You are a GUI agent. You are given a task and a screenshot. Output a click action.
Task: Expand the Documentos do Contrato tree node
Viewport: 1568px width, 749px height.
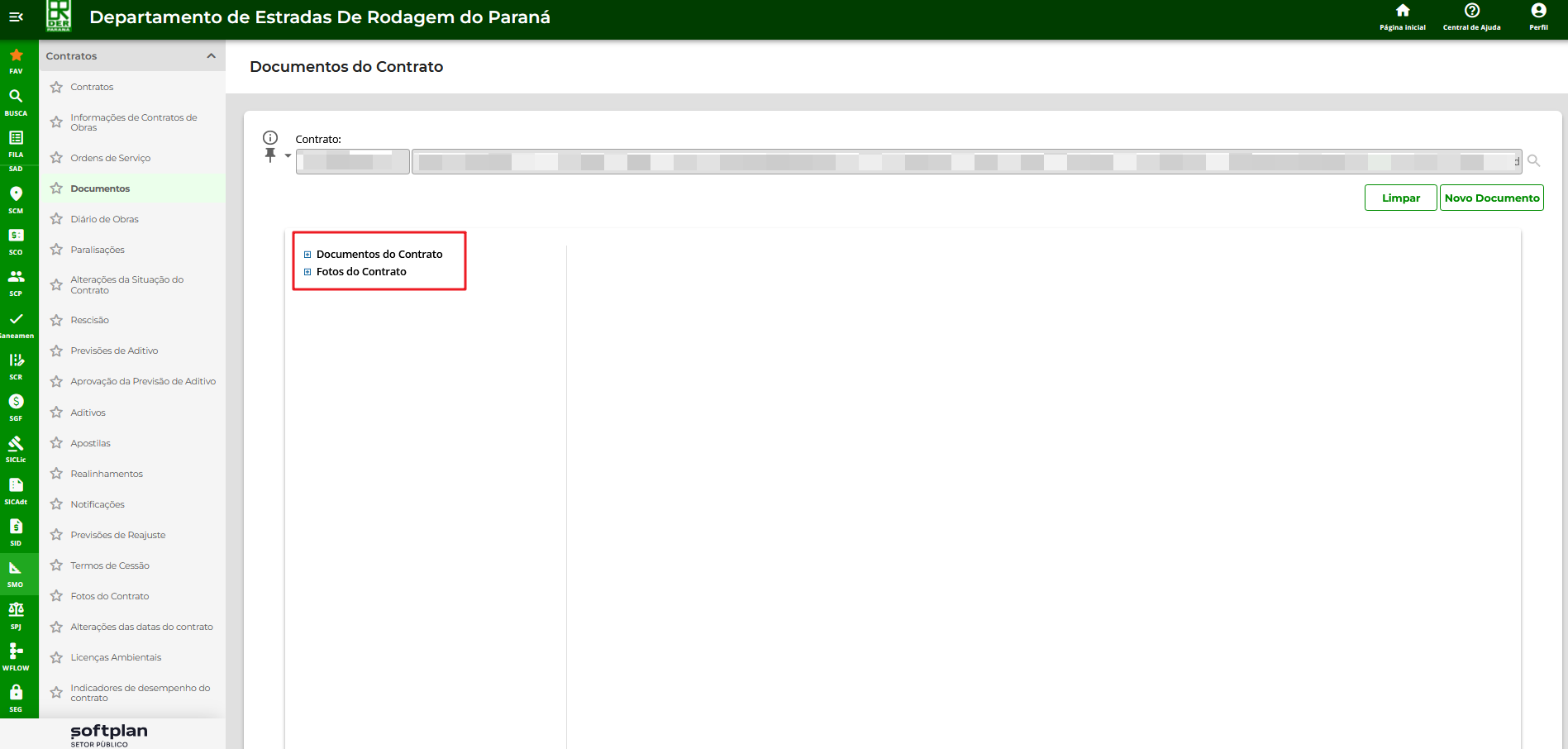click(x=307, y=255)
